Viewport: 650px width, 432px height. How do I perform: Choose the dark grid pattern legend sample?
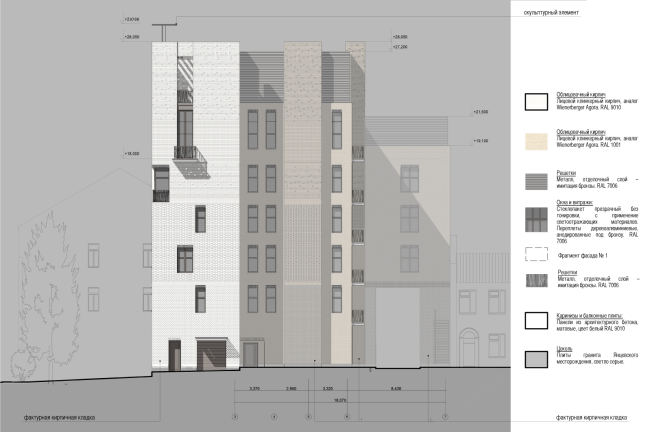[x=536, y=219]
